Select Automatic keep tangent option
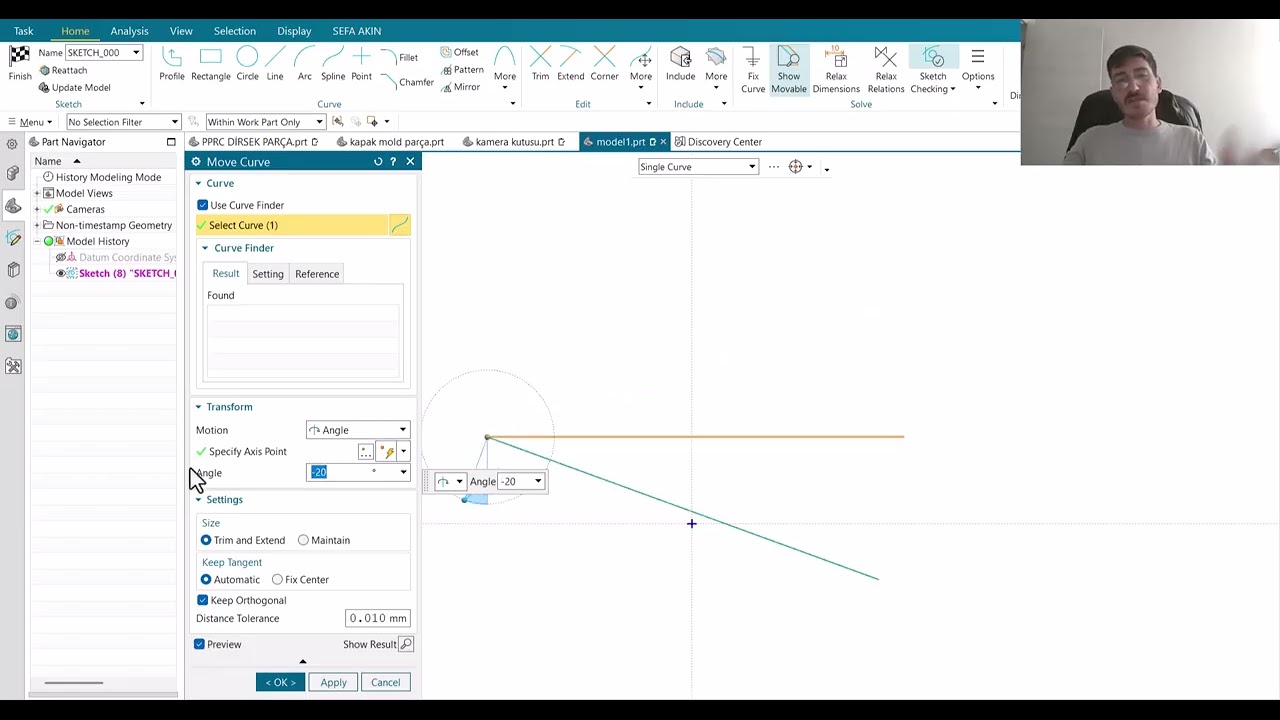The image size is (1280, 720). click(x=206, y=579)
